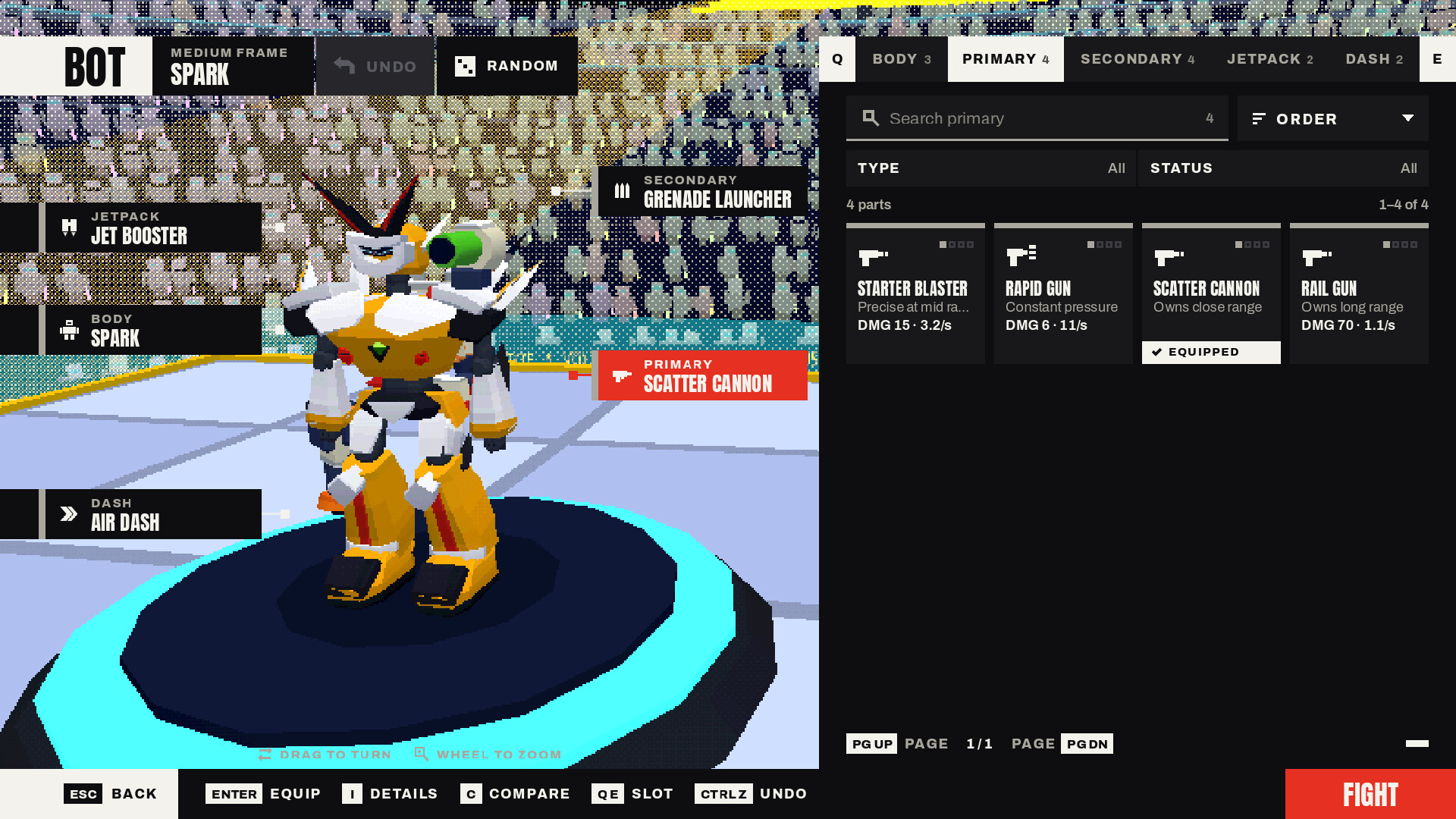This screenshot has width=1456, height=819.
Task: Select the Primary tab
Action: pyautogui.click(x=1006, y=59)
